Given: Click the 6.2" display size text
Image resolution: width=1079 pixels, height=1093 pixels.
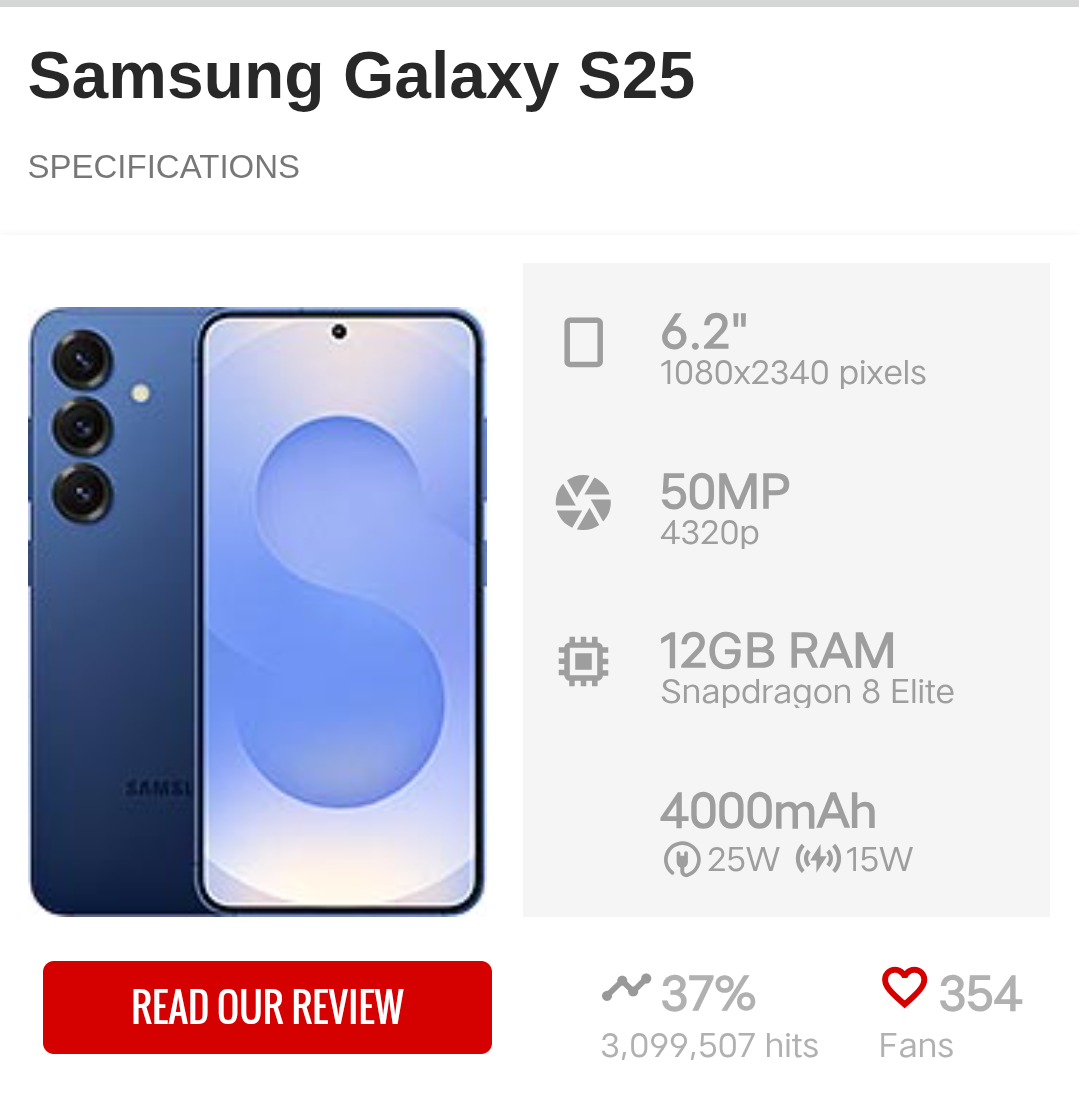Looking at the screenshot, I should click(x=704, y=332).
